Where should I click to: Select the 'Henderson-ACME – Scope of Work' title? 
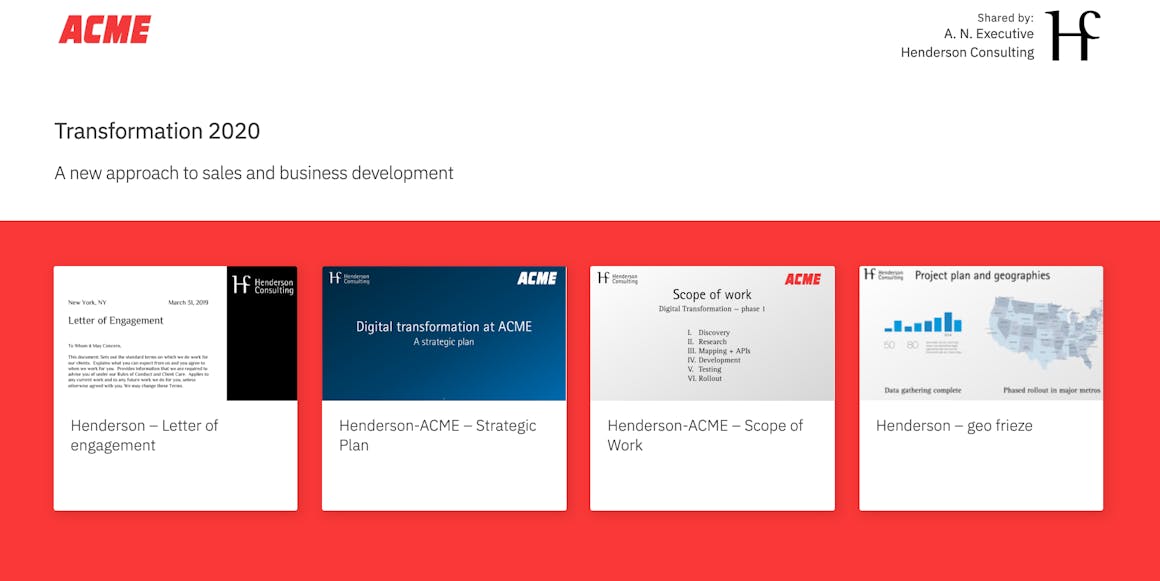point(705,435)
